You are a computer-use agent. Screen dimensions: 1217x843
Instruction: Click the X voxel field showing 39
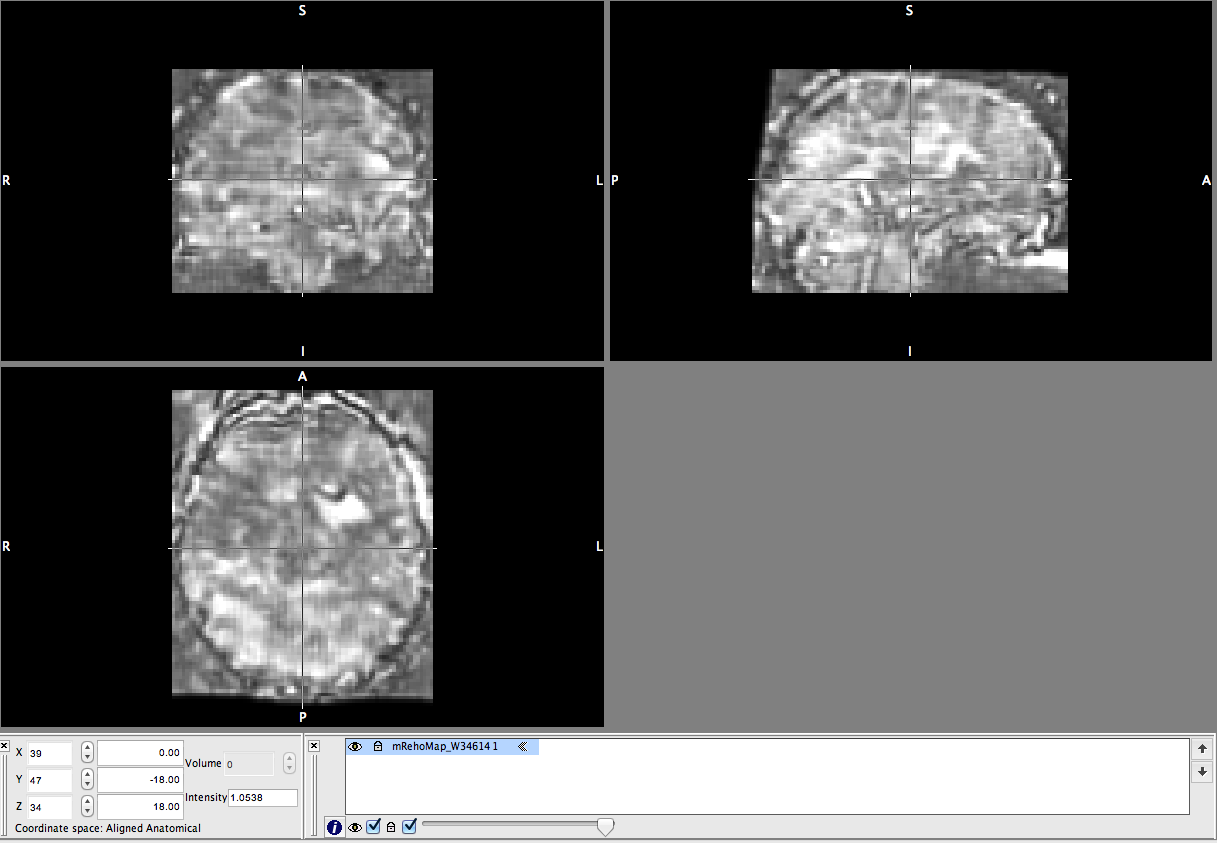pyautogui.click(x=50, y=753)
